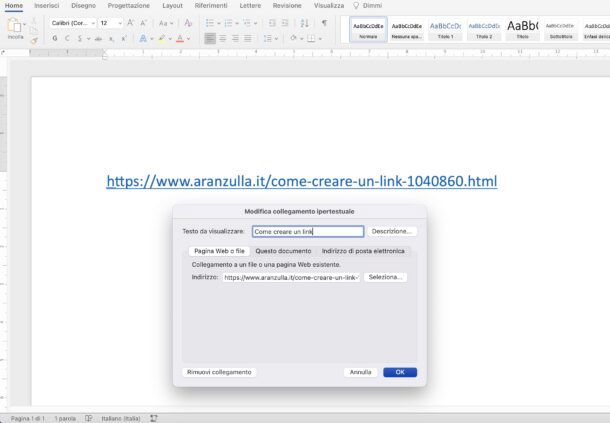Click Dimmi lightbulb search

click(x=367, y=6)
